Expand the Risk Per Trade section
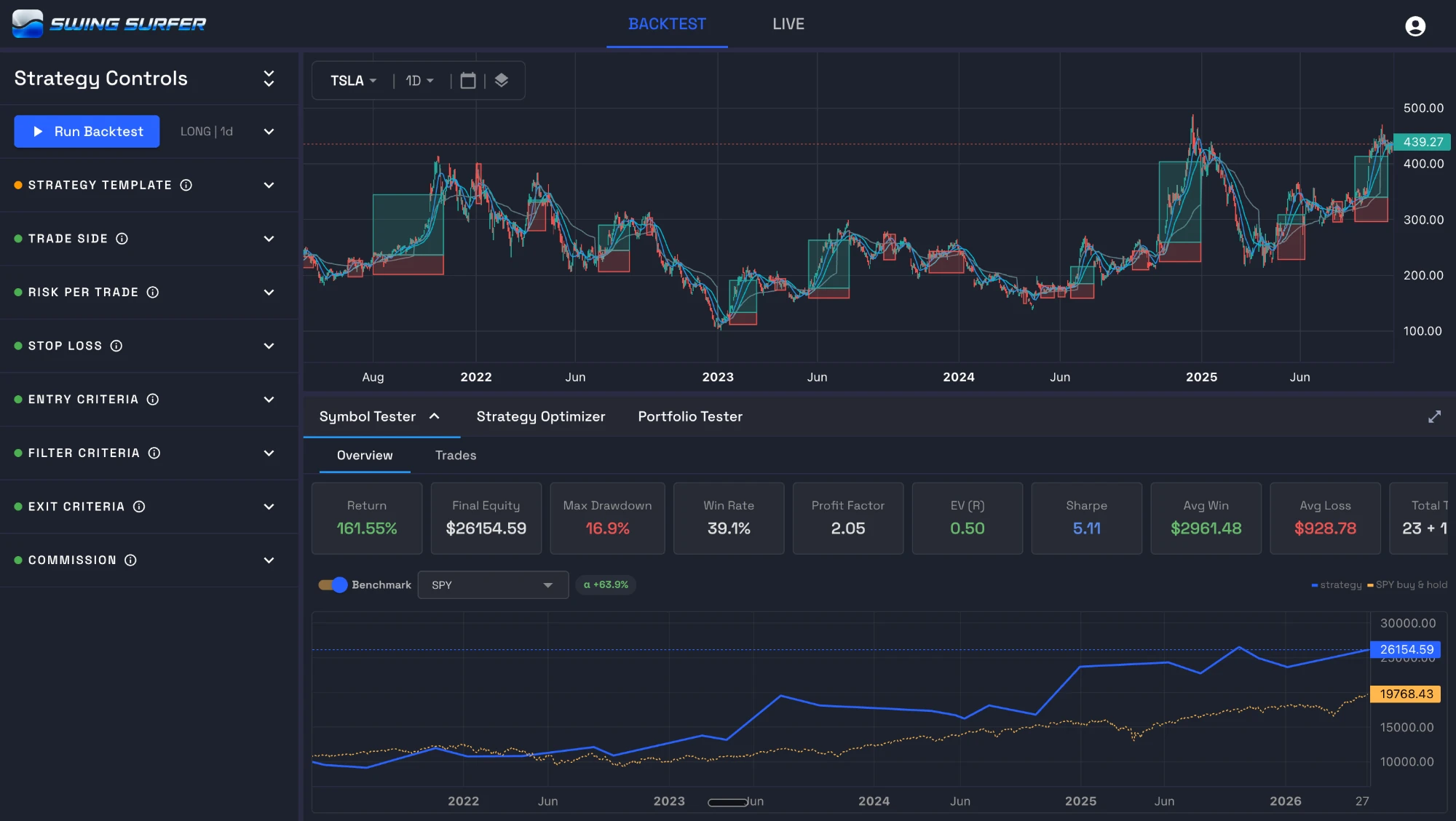This screenshot has width=1456, height=821. click(x=269, y=292)
